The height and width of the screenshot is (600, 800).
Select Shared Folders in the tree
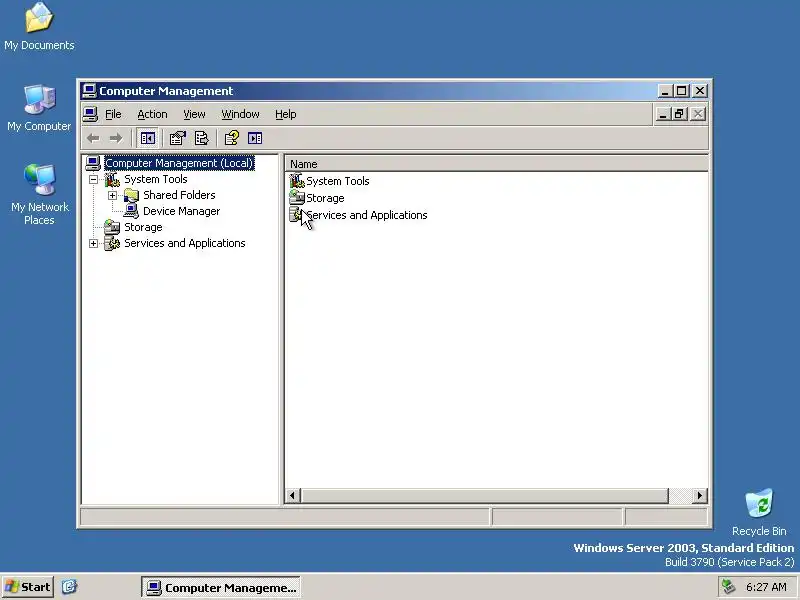tap(179, 195)
